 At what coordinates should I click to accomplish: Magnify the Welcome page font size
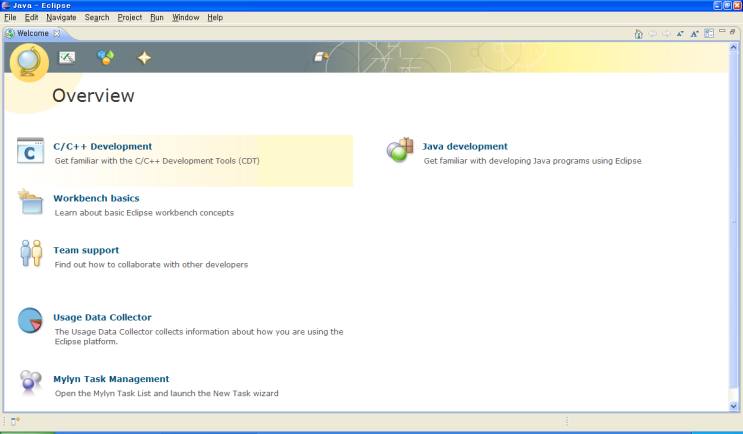pyautogui.click(x=694, y=34)
